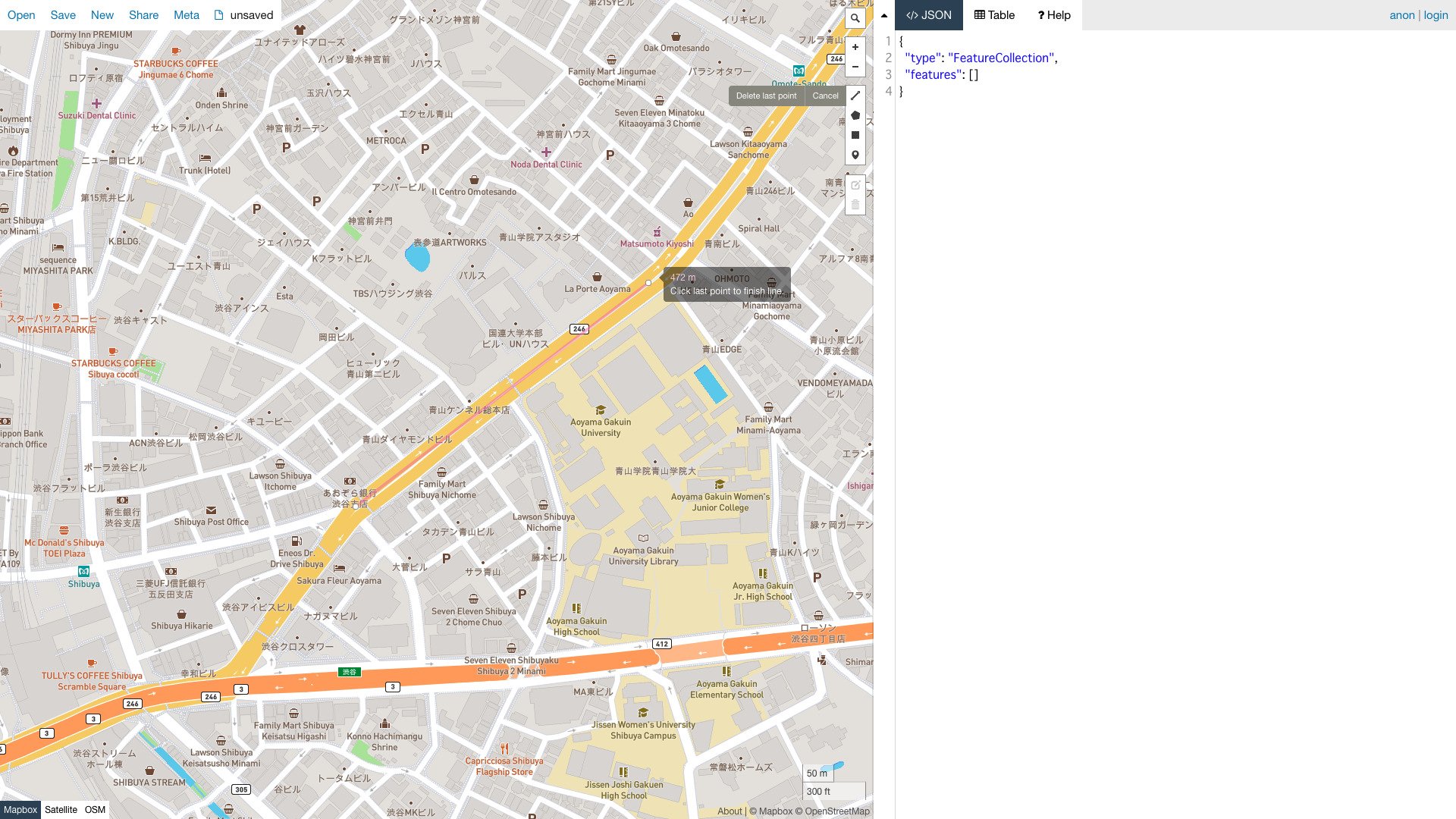Click the Omote-Sando metro station icon
Viewport: 1456px width, 819px height.
point(799,71)
